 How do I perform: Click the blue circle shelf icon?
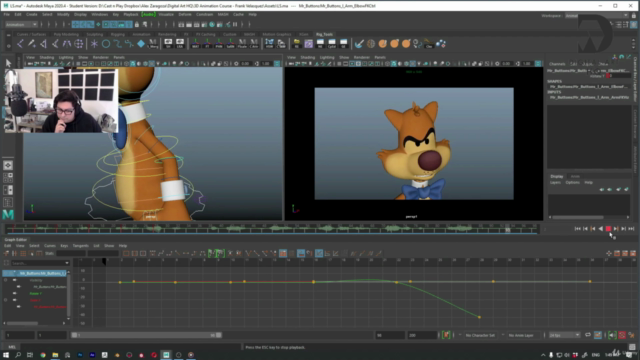click(x=106, y=44)
